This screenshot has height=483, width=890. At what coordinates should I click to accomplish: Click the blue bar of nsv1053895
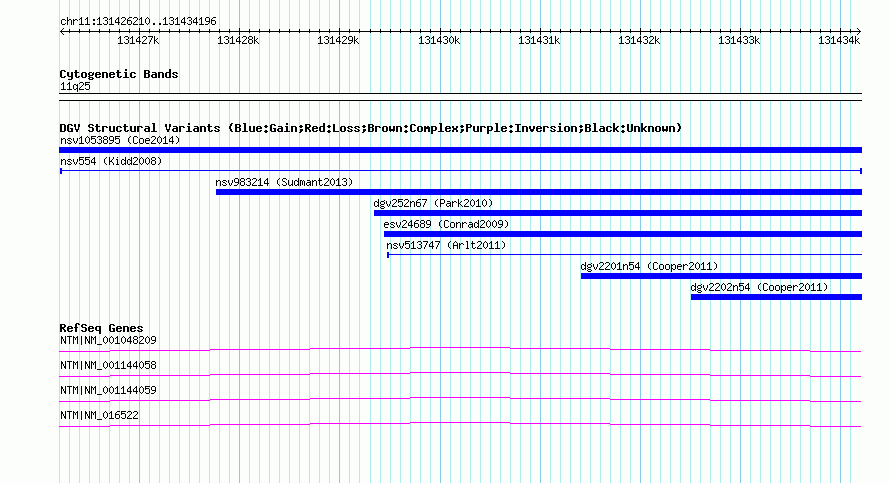pyautogui.click(x=460, y=150)
